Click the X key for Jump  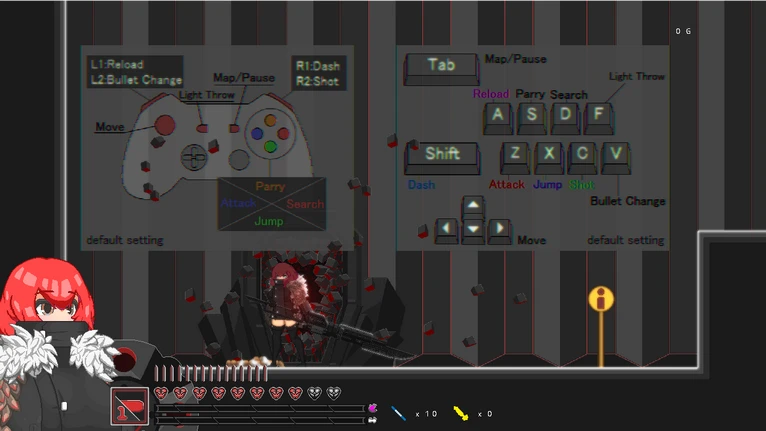[x=548, y=154]
